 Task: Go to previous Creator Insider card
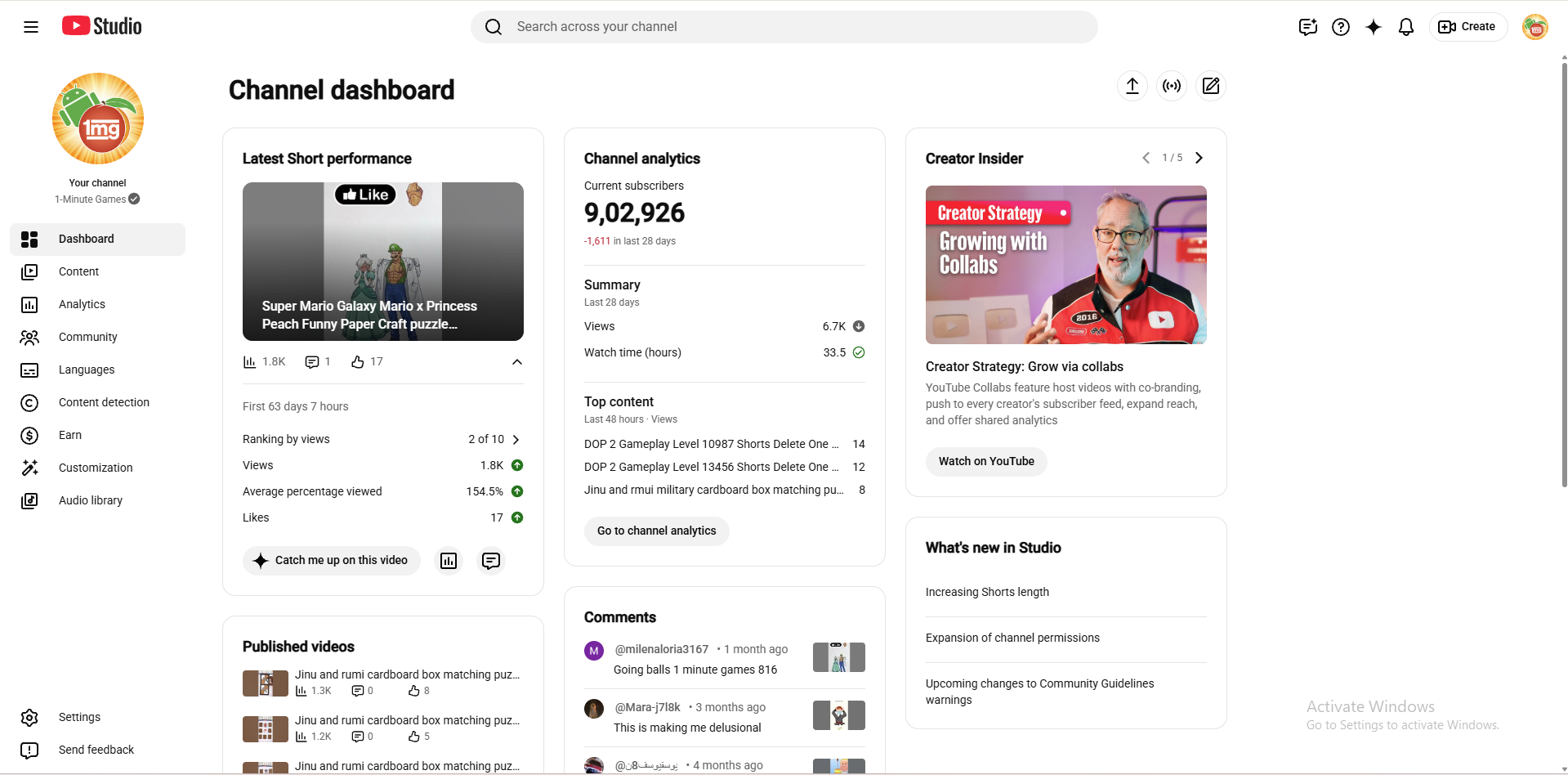click(x=1146, y=158)
